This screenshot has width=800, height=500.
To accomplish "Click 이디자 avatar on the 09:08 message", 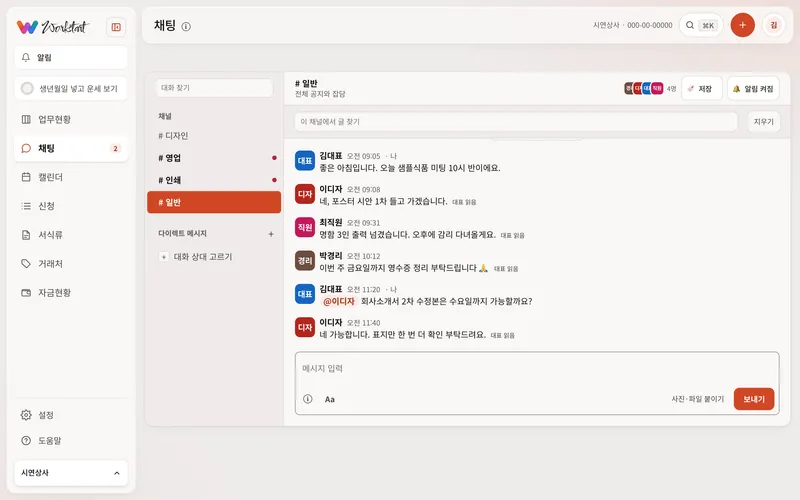I will [x=305, y=194].
